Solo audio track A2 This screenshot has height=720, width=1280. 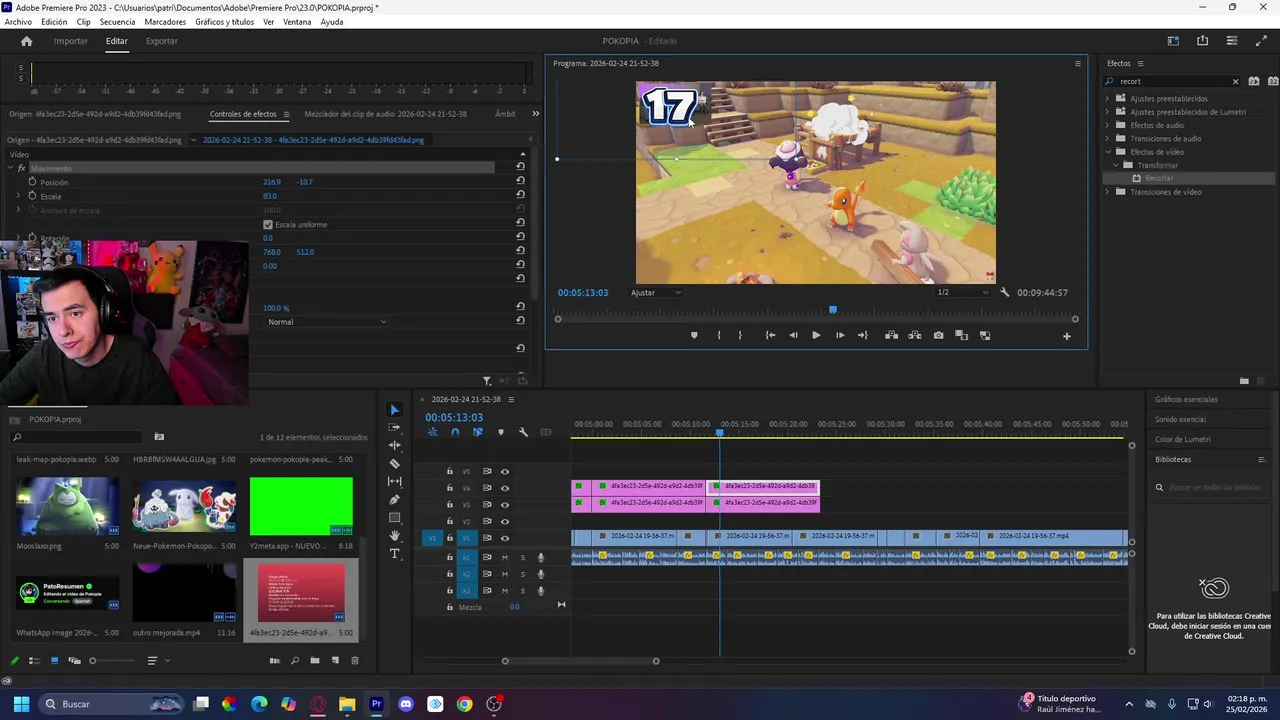click(522, 575)
